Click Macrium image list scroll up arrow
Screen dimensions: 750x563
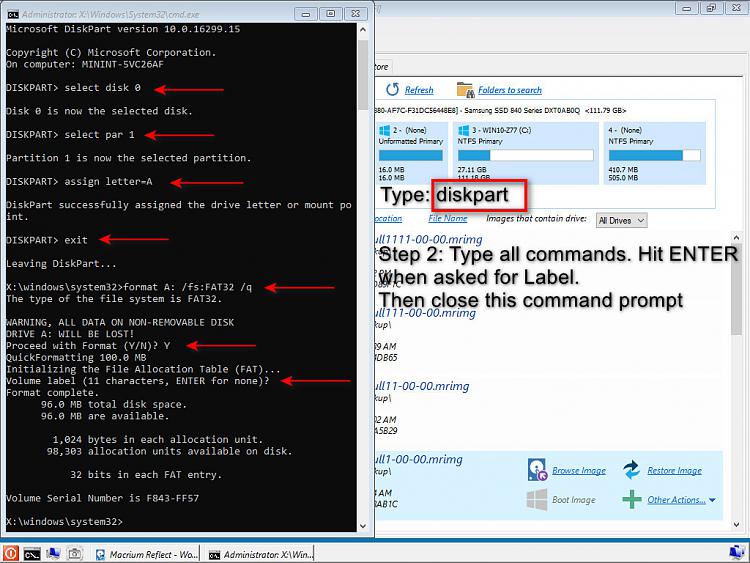click(x=736, y=238)
